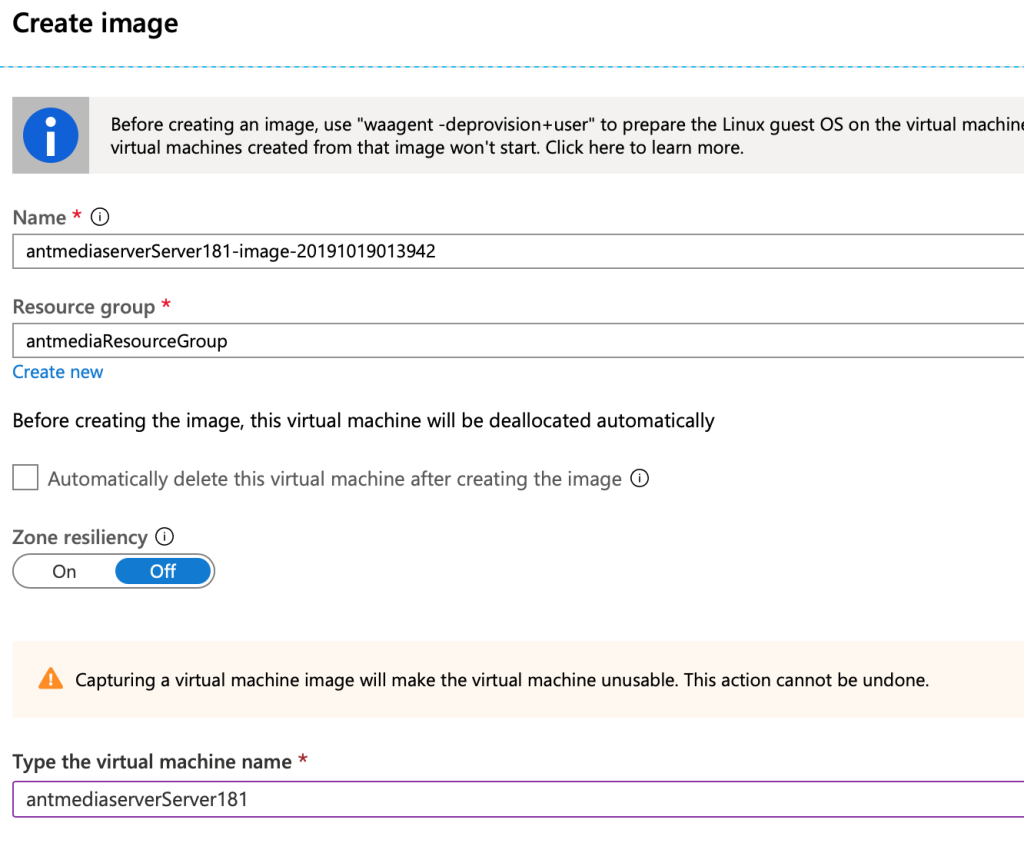
Task: Click the Zone resiliency label
Action: point(80,537)
